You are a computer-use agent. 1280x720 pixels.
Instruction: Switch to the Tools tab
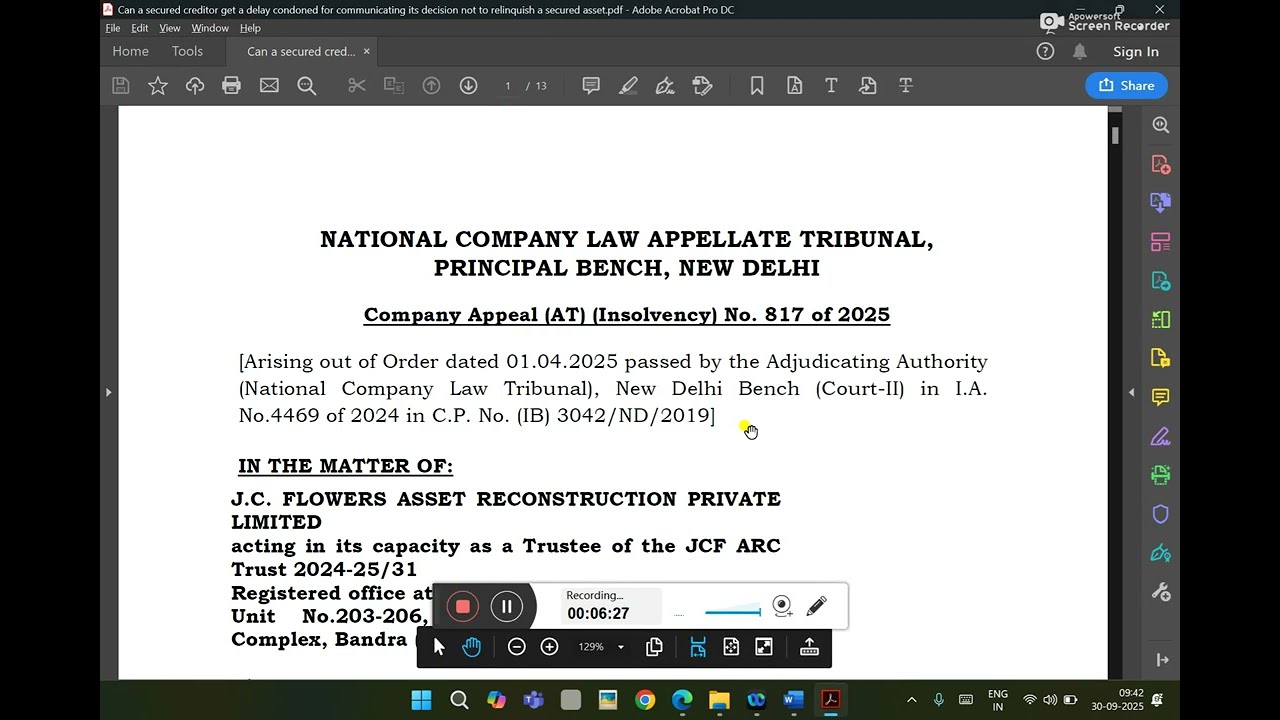pos(187,51)
